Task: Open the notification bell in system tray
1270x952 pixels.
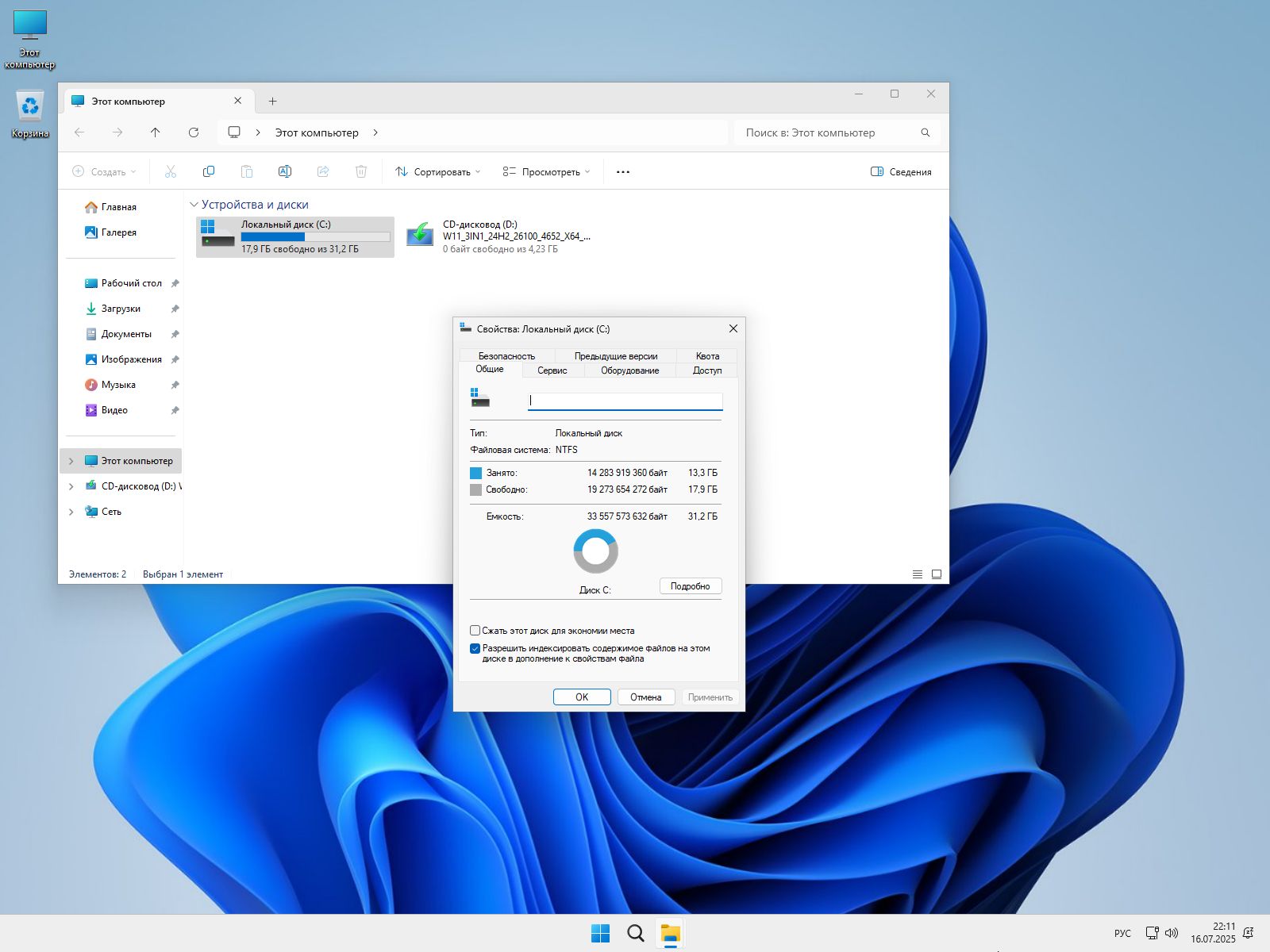Action: point(1249,933)
